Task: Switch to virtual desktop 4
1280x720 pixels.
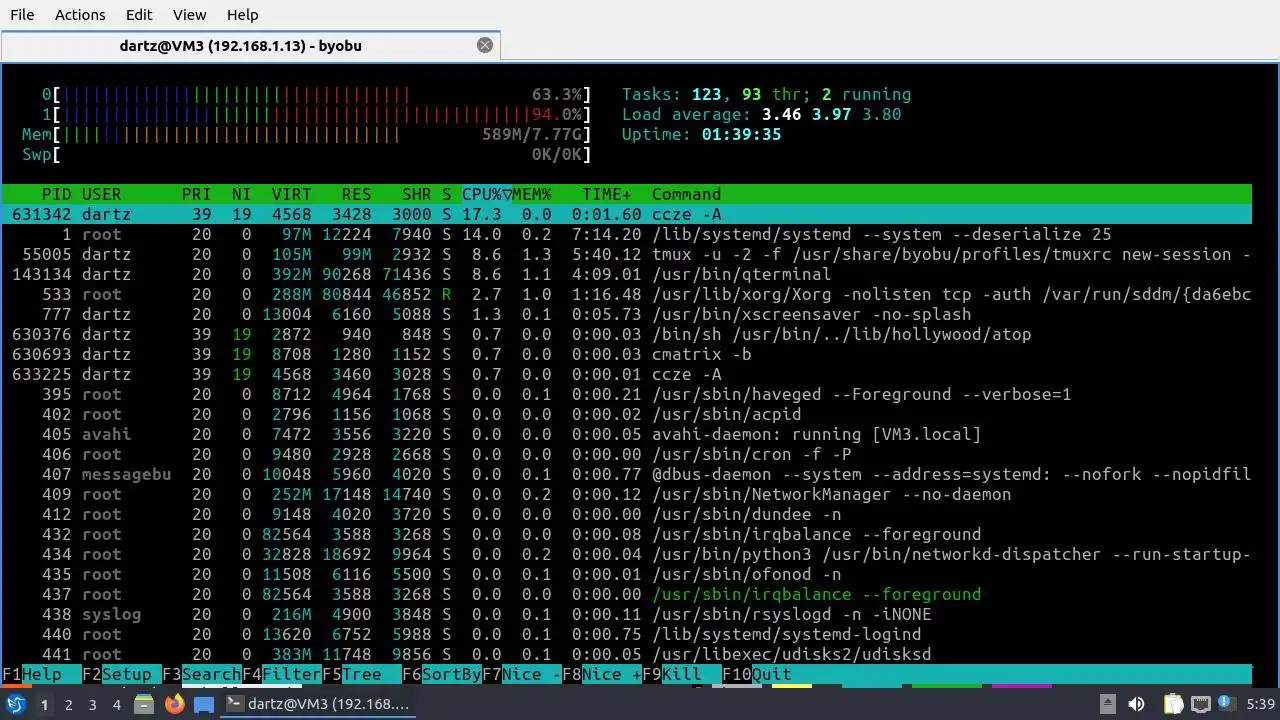Action: pos(117,704)
